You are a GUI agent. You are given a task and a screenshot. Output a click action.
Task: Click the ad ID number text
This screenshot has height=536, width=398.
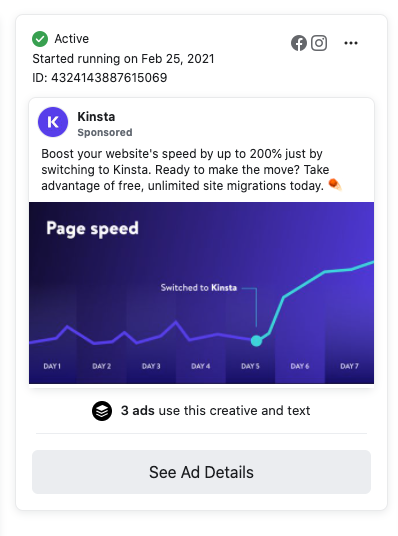[x=100, y=78]
